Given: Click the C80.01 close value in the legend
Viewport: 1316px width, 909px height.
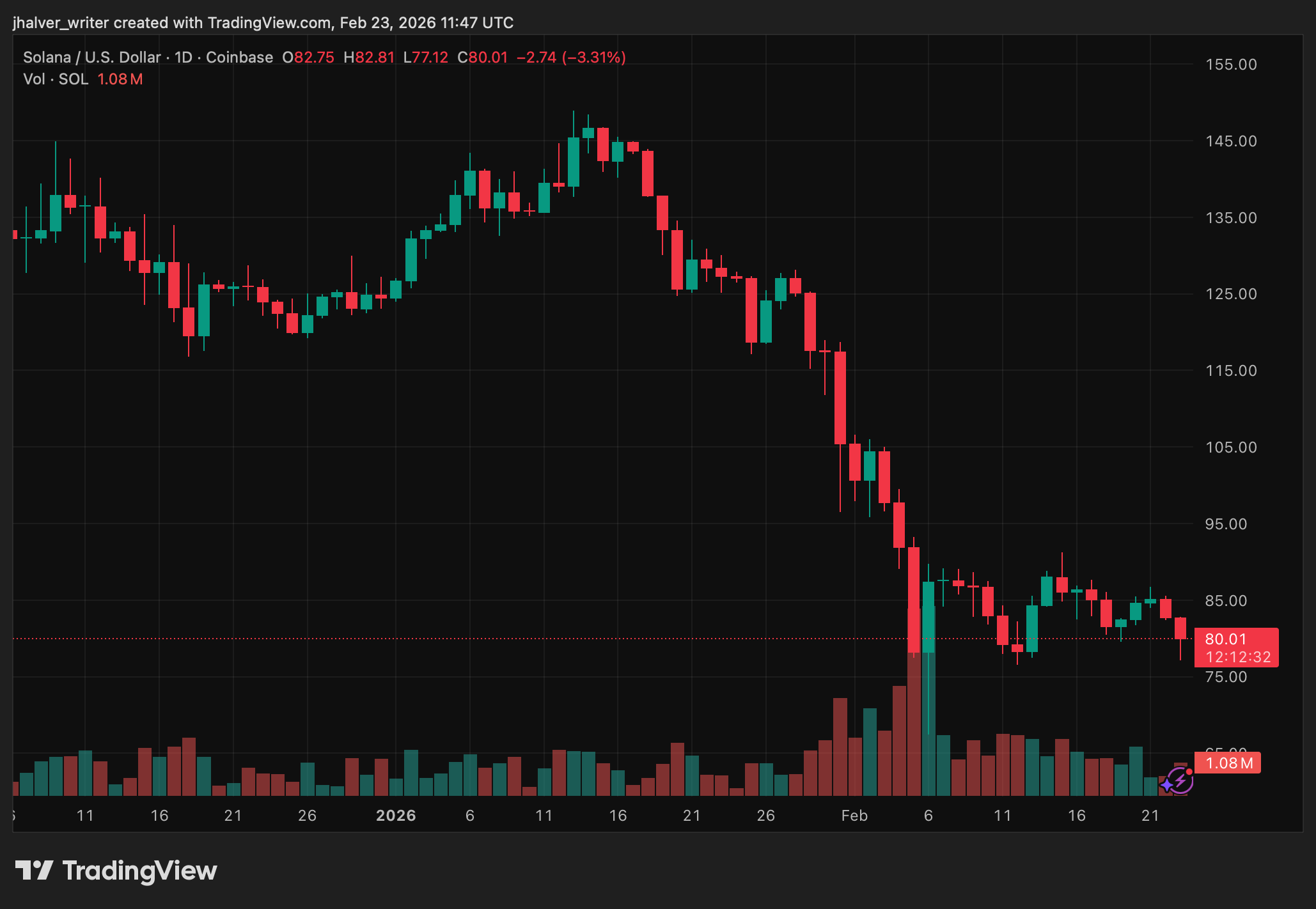Looking at the screenshot, I should point(483,58).
